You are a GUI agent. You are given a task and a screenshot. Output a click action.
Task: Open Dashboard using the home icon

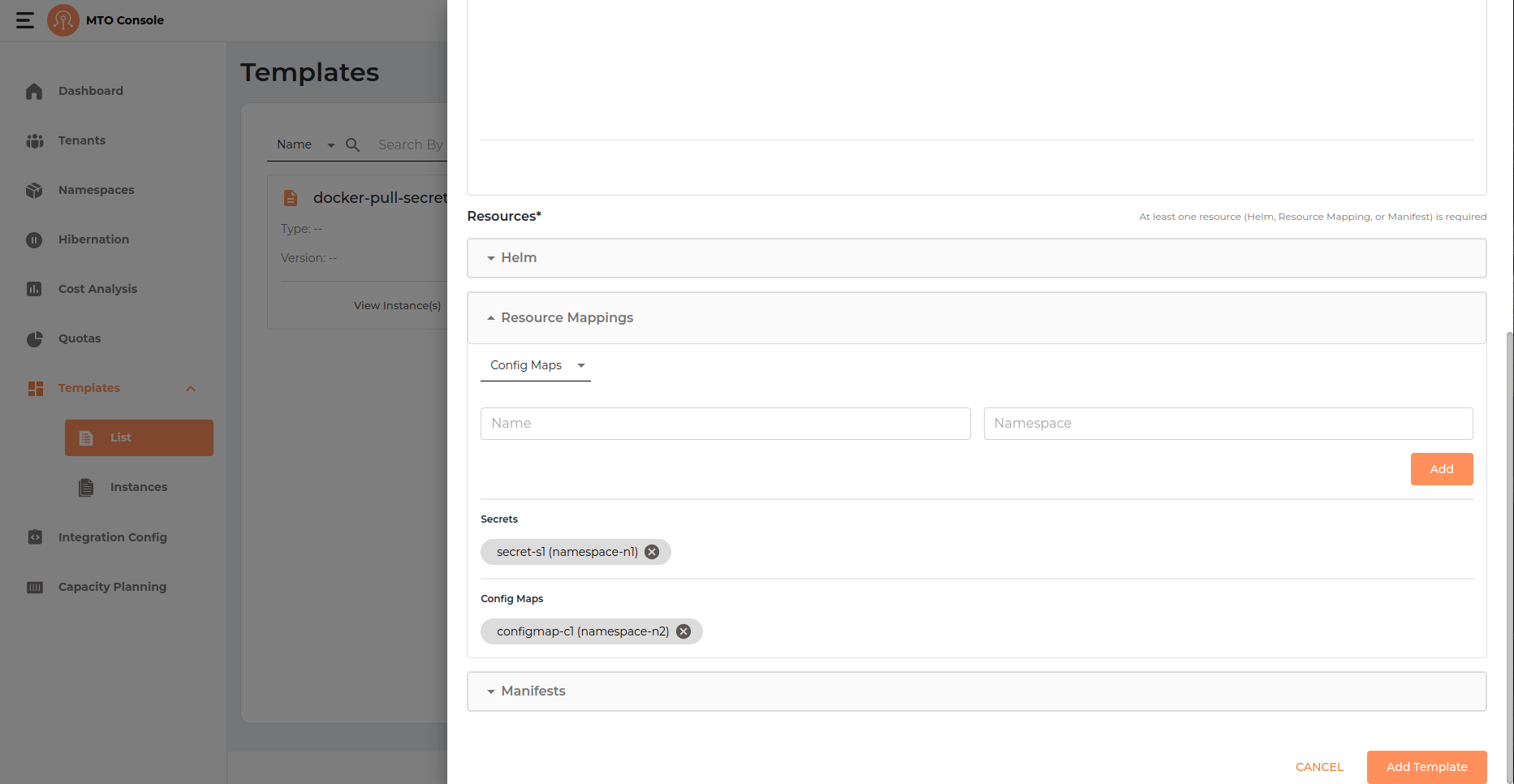[x=34, y=91]
